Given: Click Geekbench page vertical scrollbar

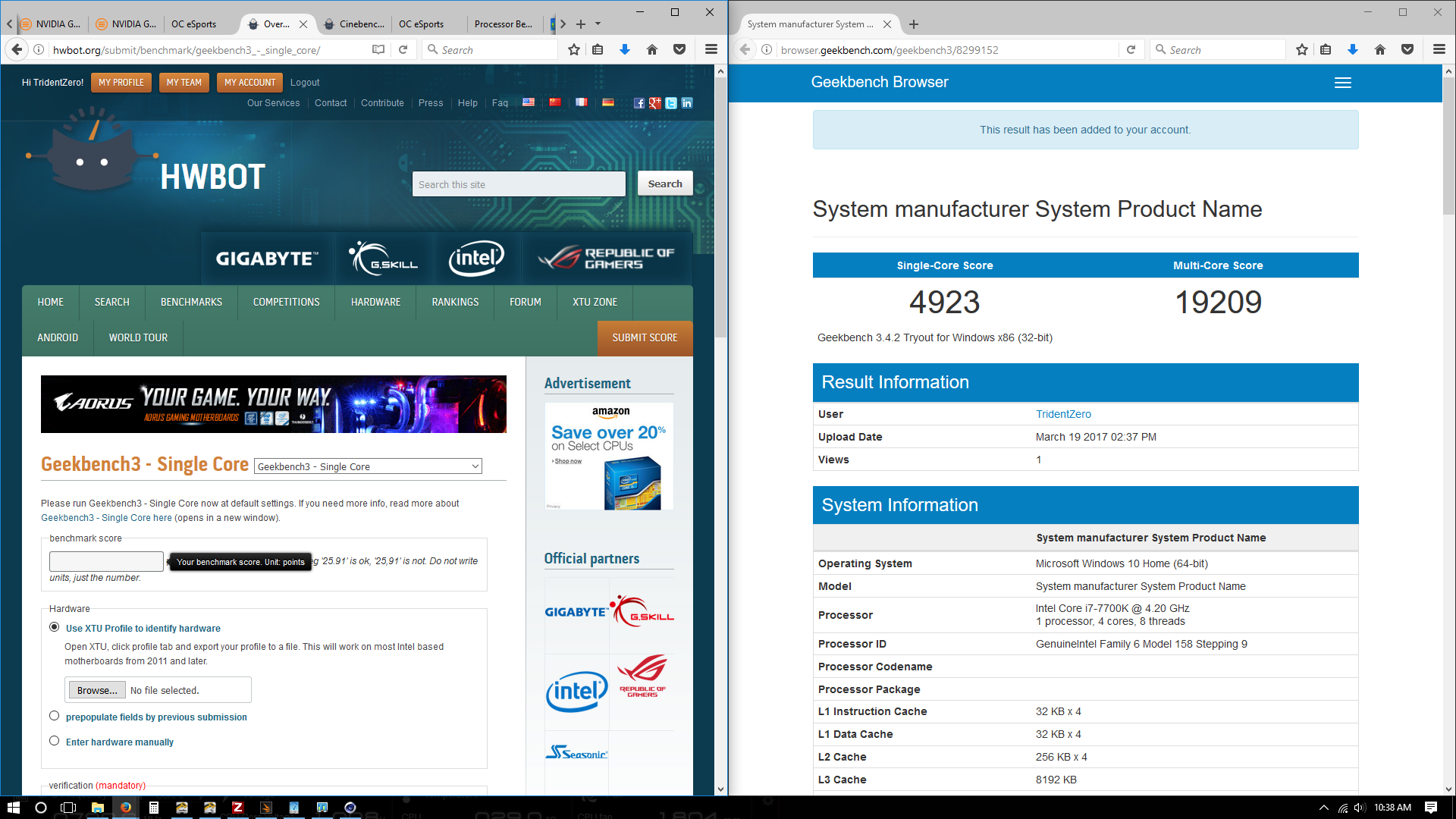Looking at the screenshot, I should point(1448,146).
